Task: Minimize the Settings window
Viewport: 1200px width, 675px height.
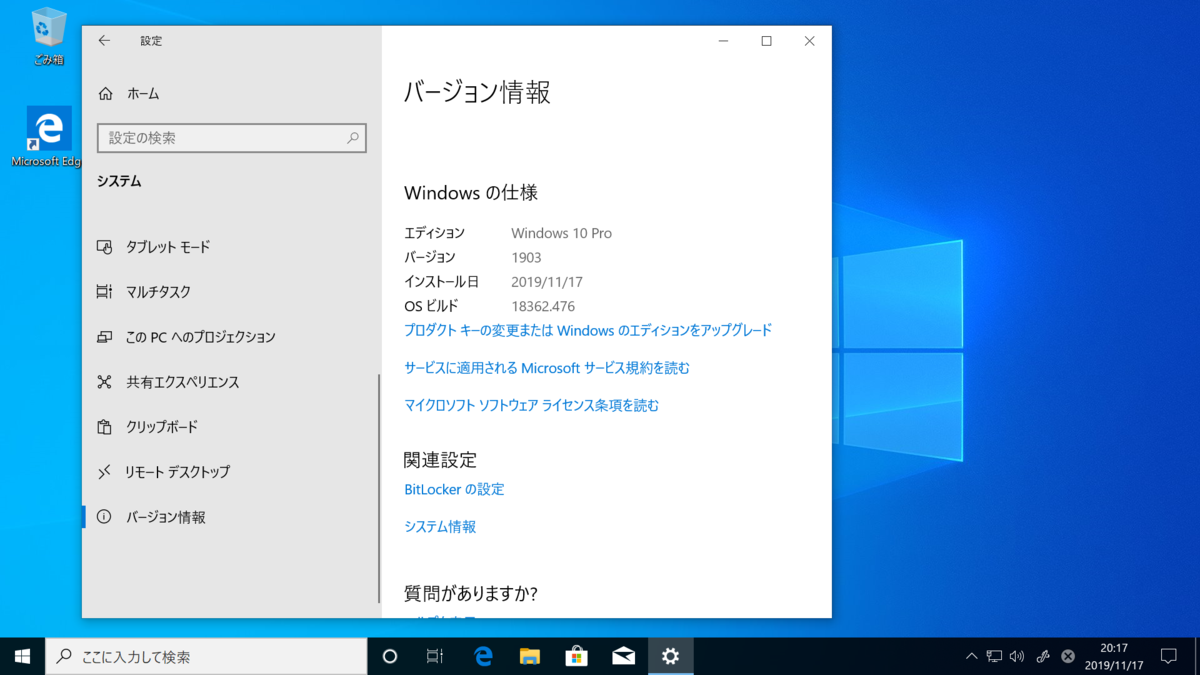Action: click(x=723, y=41)
